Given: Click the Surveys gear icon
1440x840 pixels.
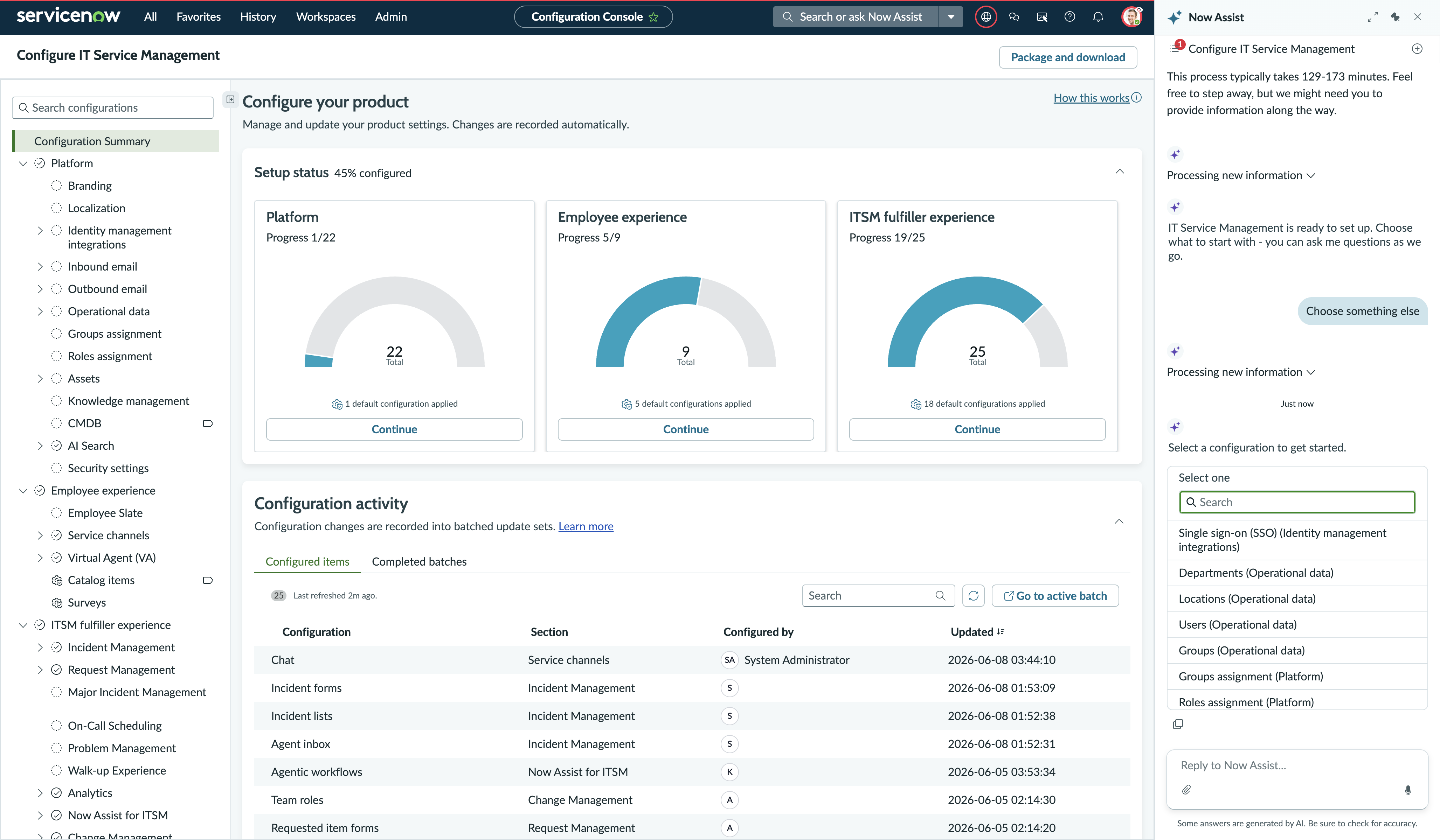Looking at the screenshot, I should point(57,602).
